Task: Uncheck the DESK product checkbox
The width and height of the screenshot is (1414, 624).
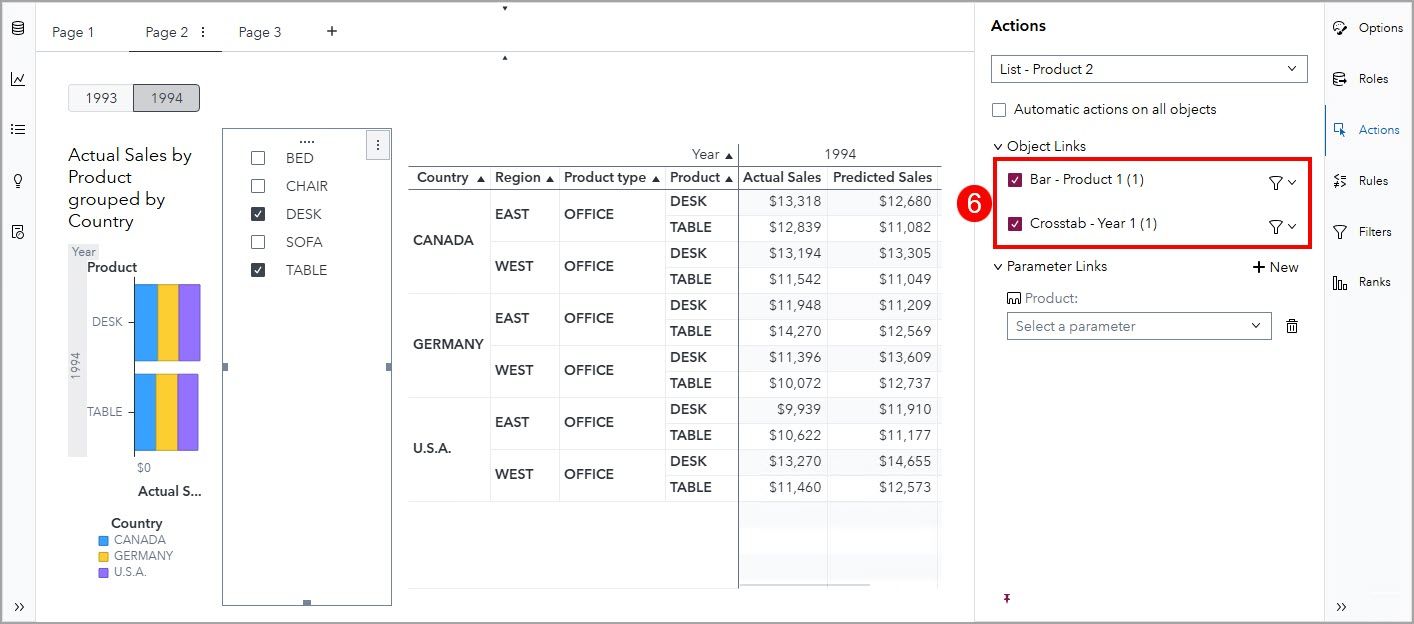Action: (258, 214)
